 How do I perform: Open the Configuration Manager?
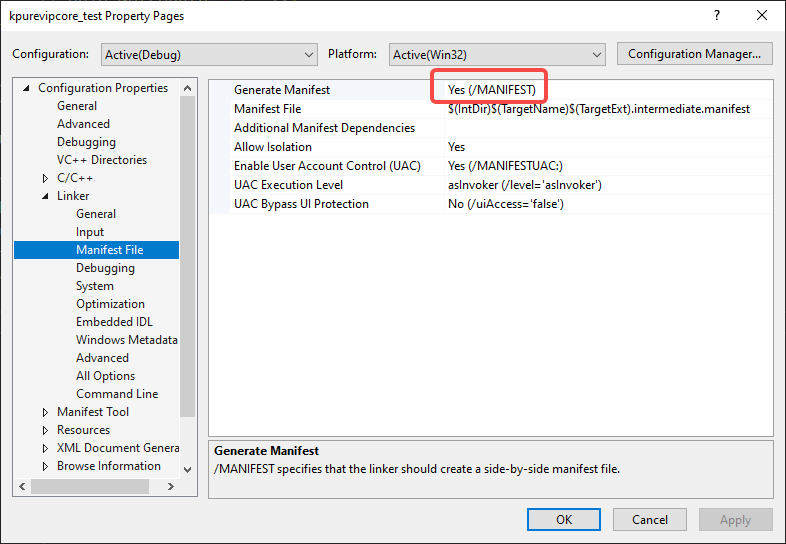tap(695, 54)
